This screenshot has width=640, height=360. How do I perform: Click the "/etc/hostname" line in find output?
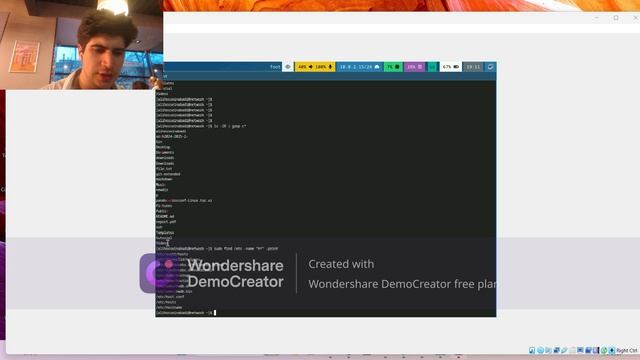point(169,307)
